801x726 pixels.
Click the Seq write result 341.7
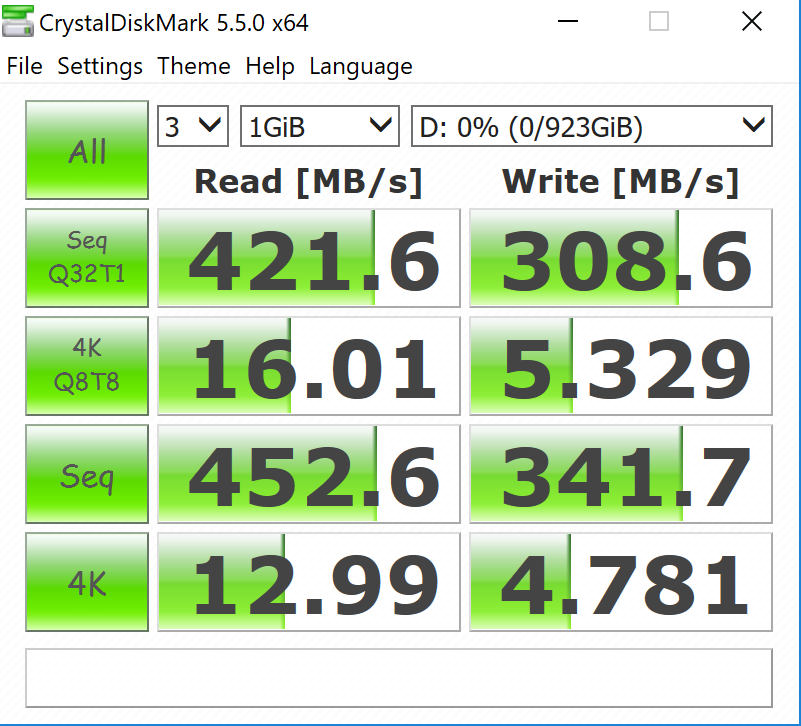pos(621,474)
